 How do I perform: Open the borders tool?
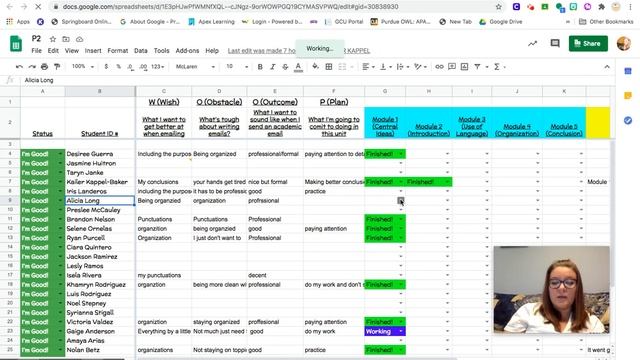tap(329, 67)
